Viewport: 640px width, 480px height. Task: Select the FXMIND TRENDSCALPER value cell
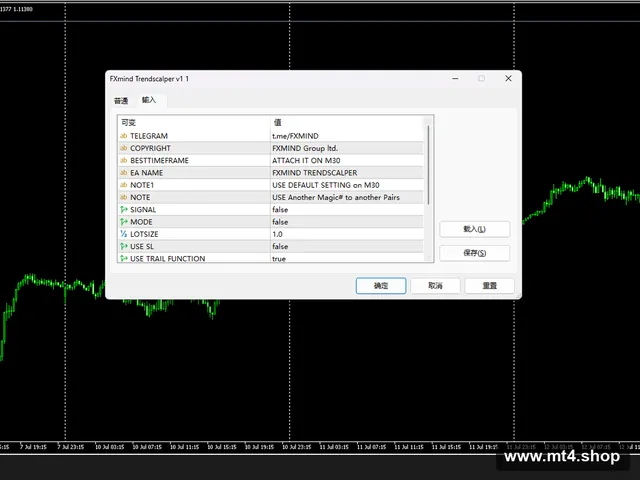point(347,173)
